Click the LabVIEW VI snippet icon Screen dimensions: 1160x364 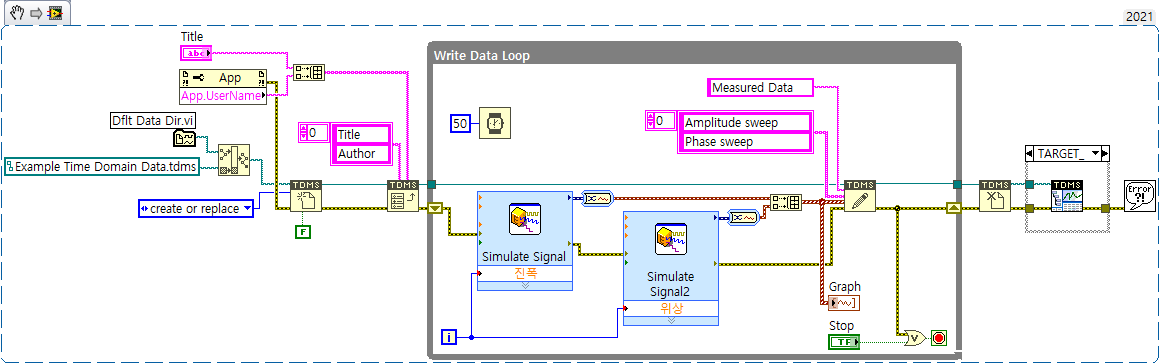point(56,13)
